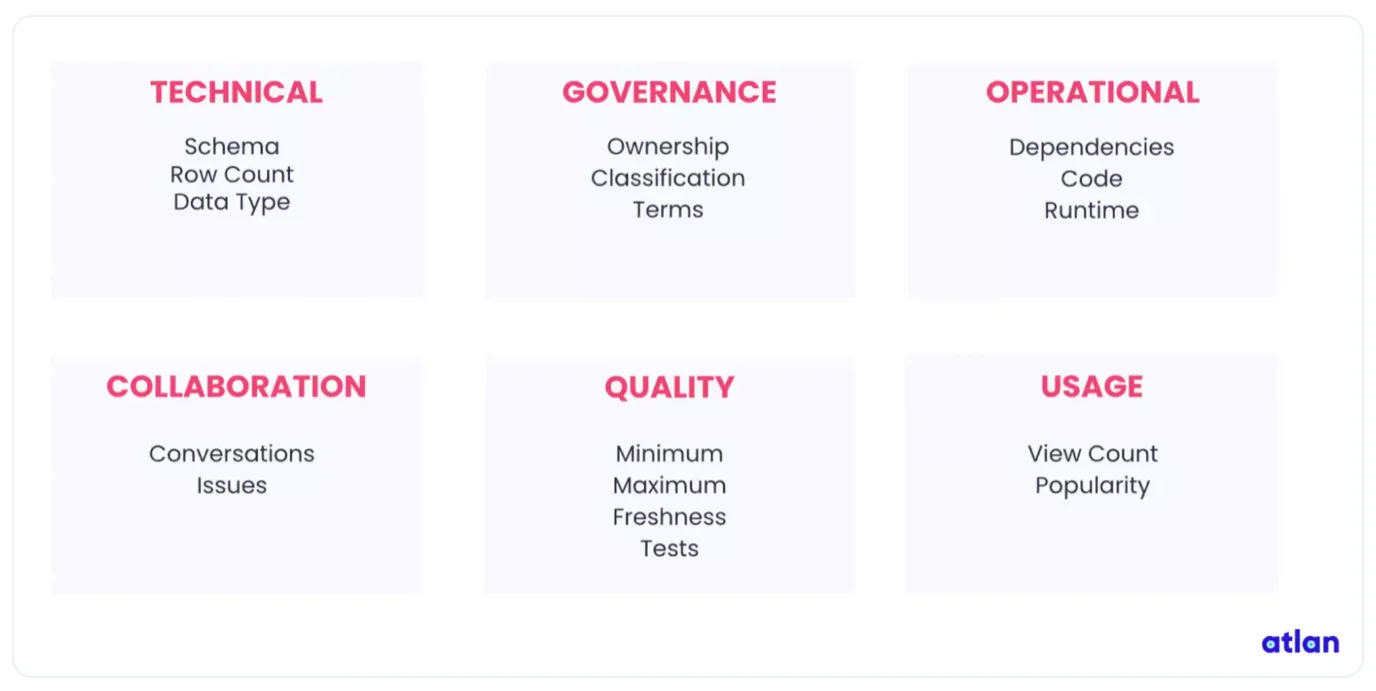
Task: Click the Classification entry
Action: tap(668, 178)
